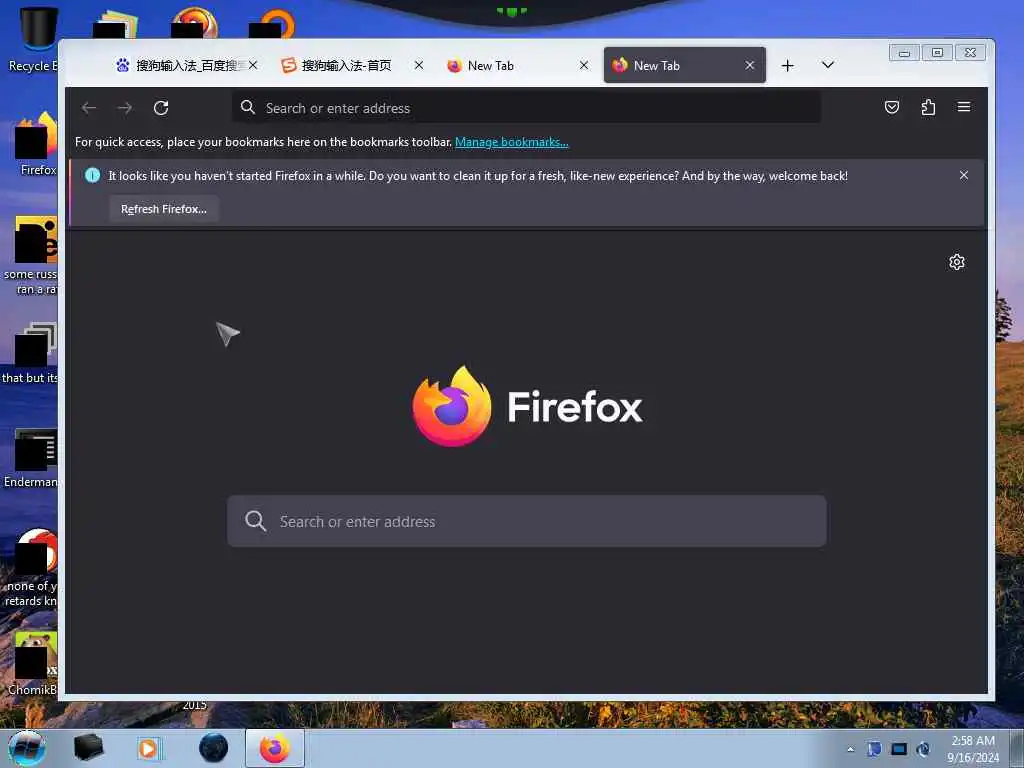Open a new tab with plus button

coord(788,65)
